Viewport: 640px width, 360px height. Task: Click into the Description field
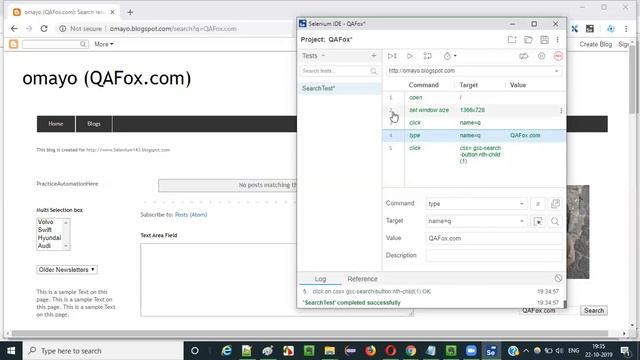pyautogui.click(x=494, y=256)
